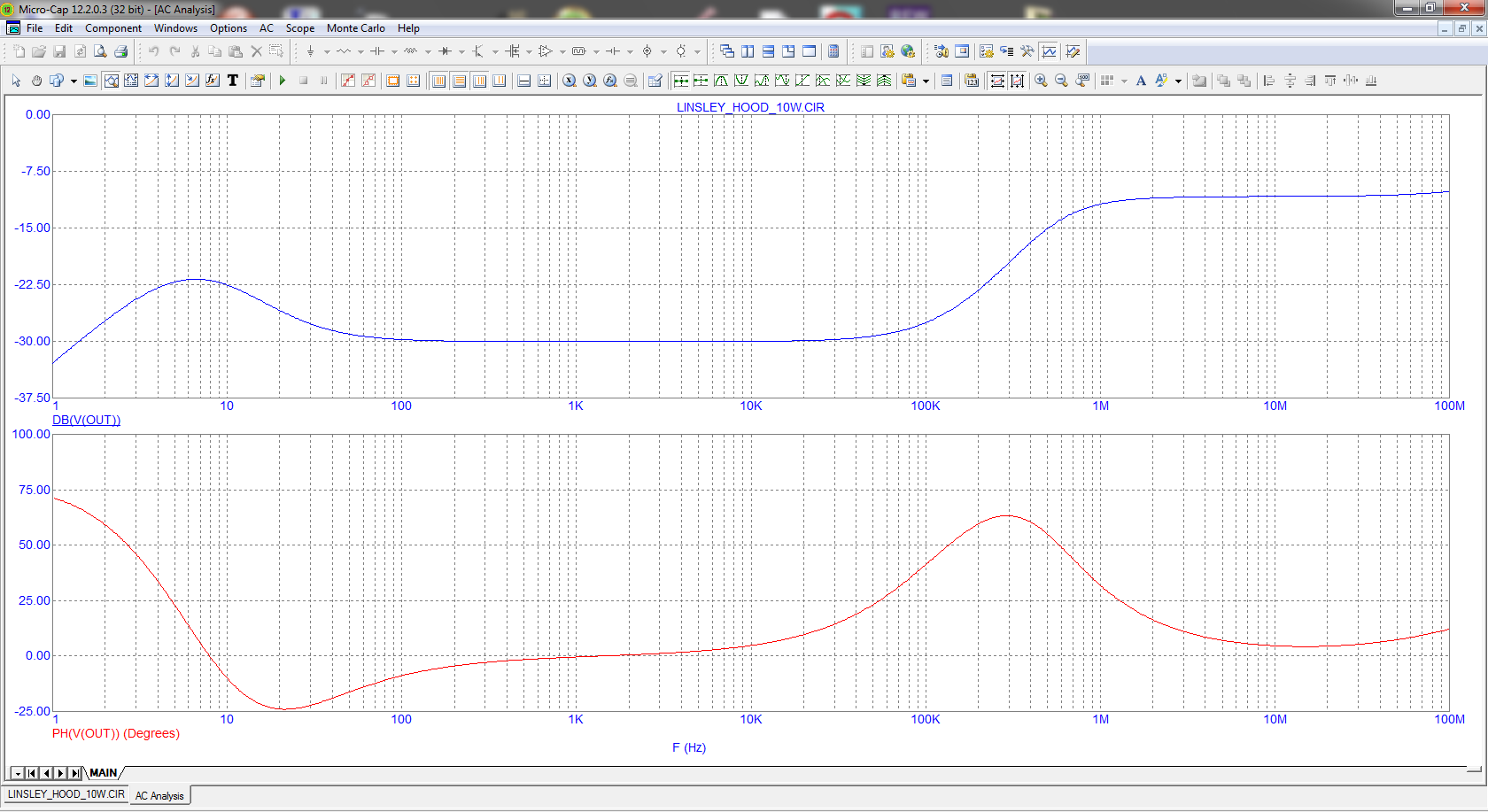The height and width of the screenshot is (812, 1488).
Task: Open the page selector dropdown near MAIN tab
Action: 17,773
